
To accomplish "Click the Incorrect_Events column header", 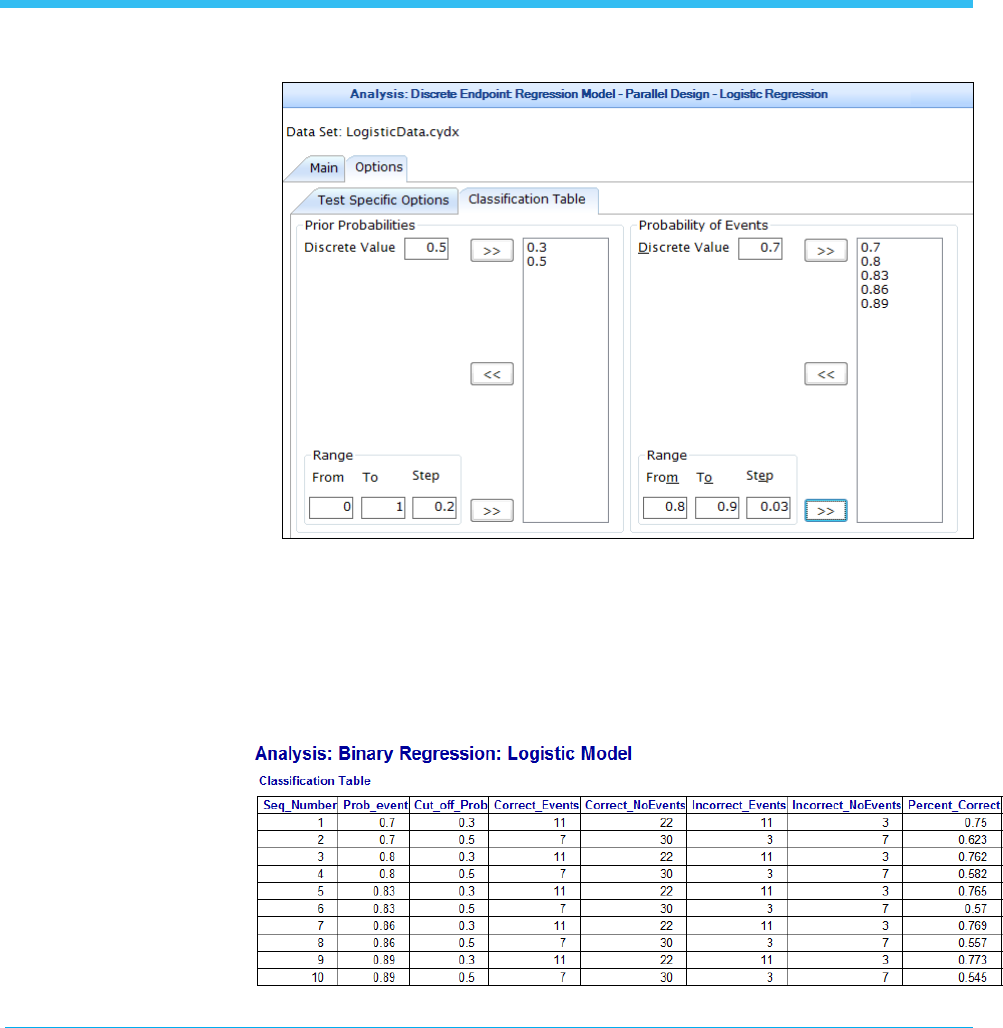I will [738, 805].
